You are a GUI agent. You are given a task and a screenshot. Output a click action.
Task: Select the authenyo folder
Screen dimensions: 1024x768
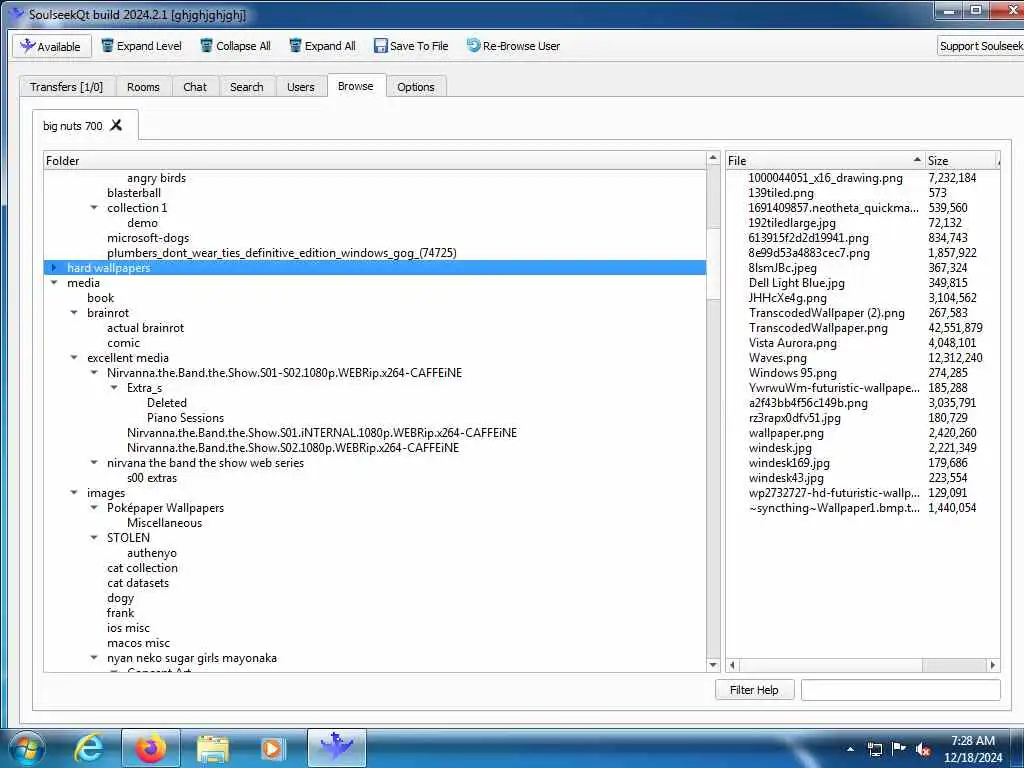tap(152, 553)
